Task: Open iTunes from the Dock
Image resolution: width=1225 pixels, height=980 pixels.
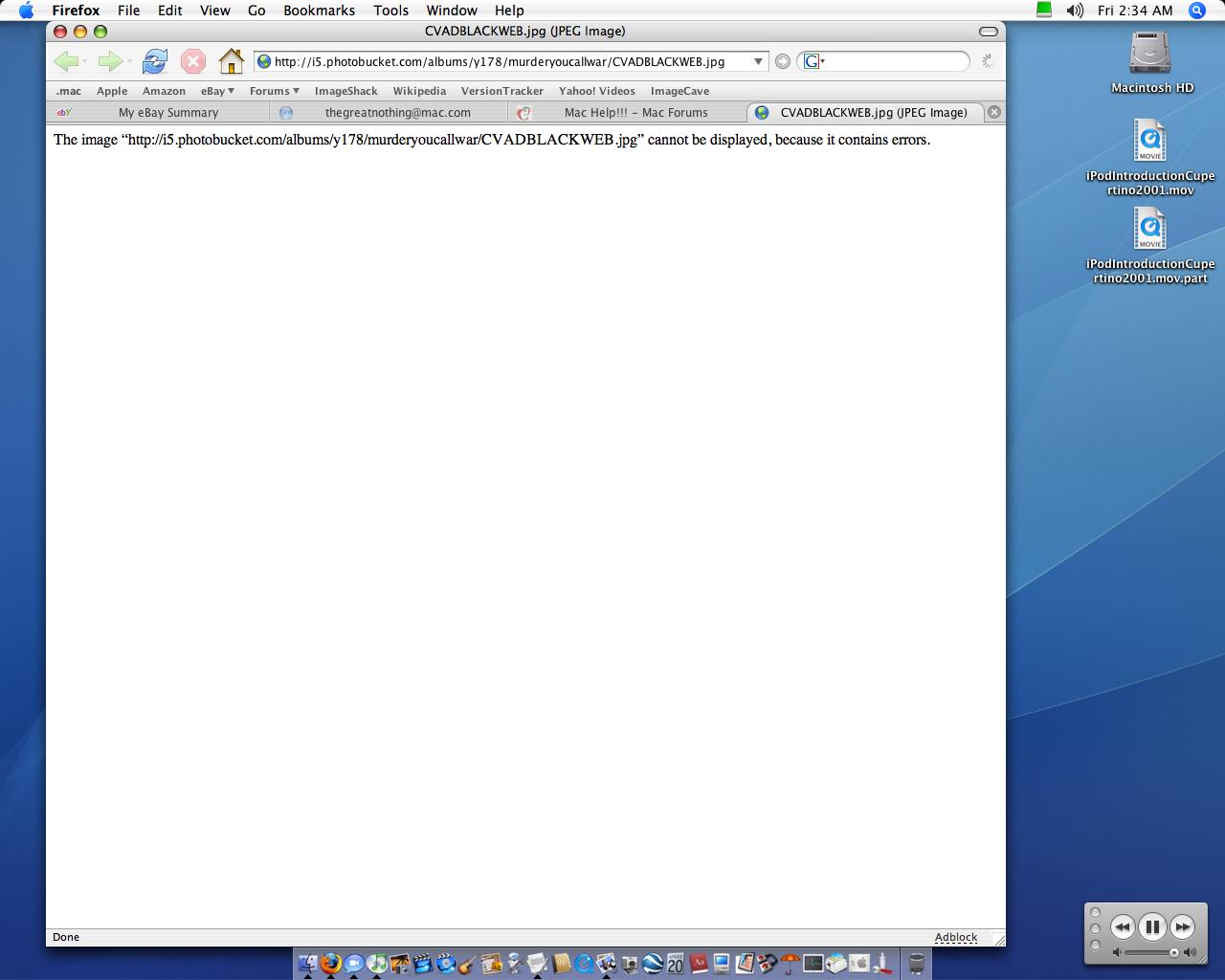Action: [377, 964]
